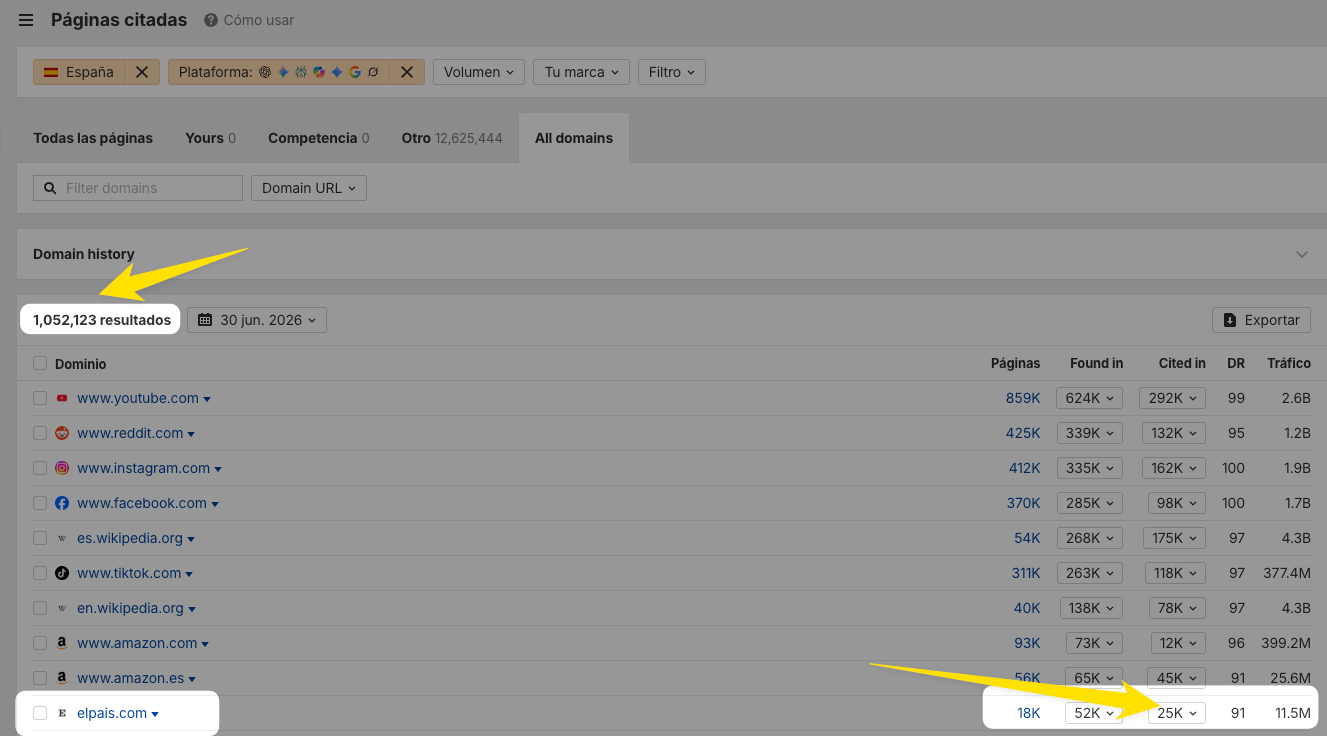Open elpais Cited in 25K dropdown
Image resolution: width=1327 pixels, height=736 pixels.
pos(1177,713)
